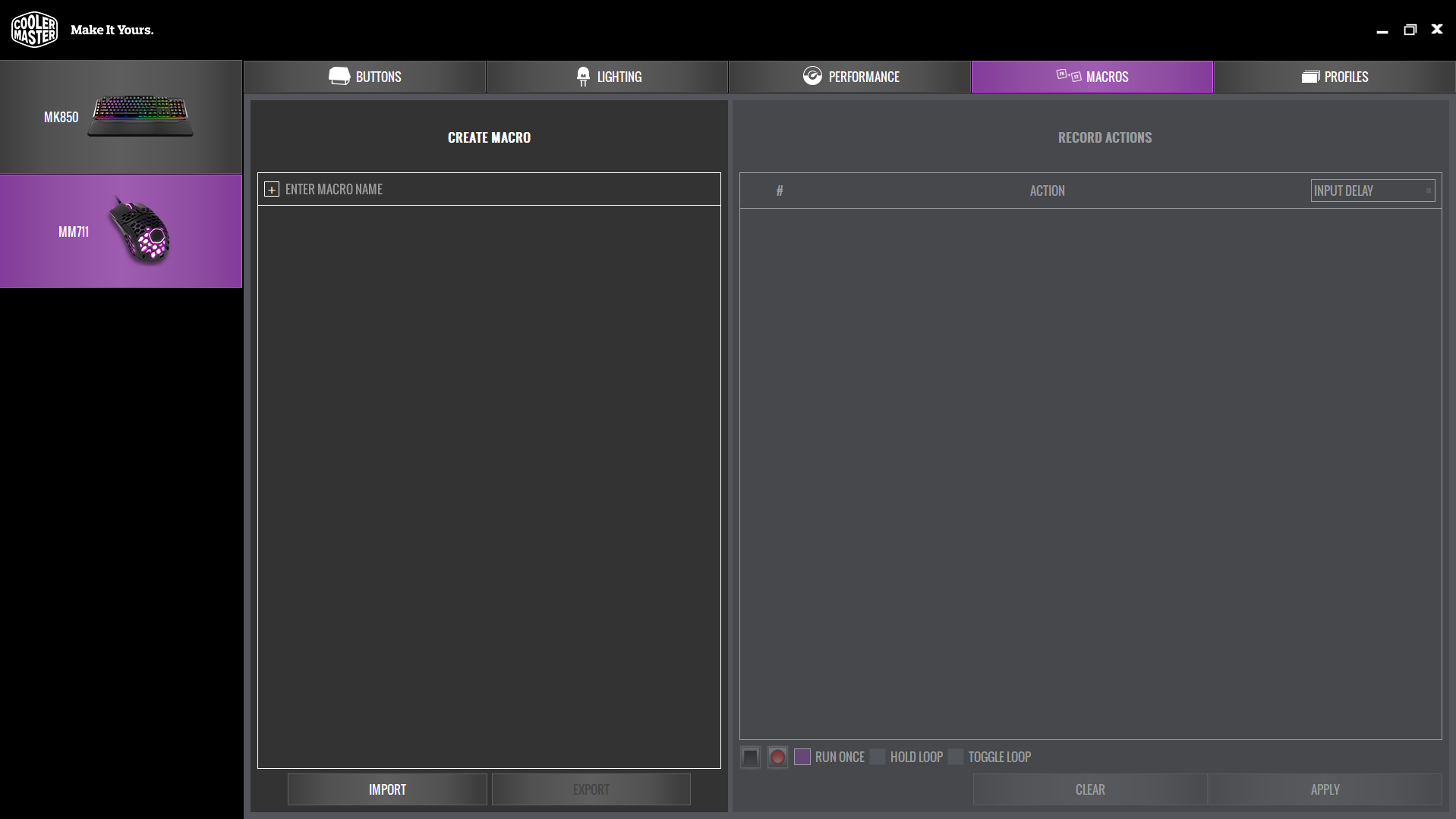1456x819 pixels.
Task: Click the Export button
Action: [591, 789]
